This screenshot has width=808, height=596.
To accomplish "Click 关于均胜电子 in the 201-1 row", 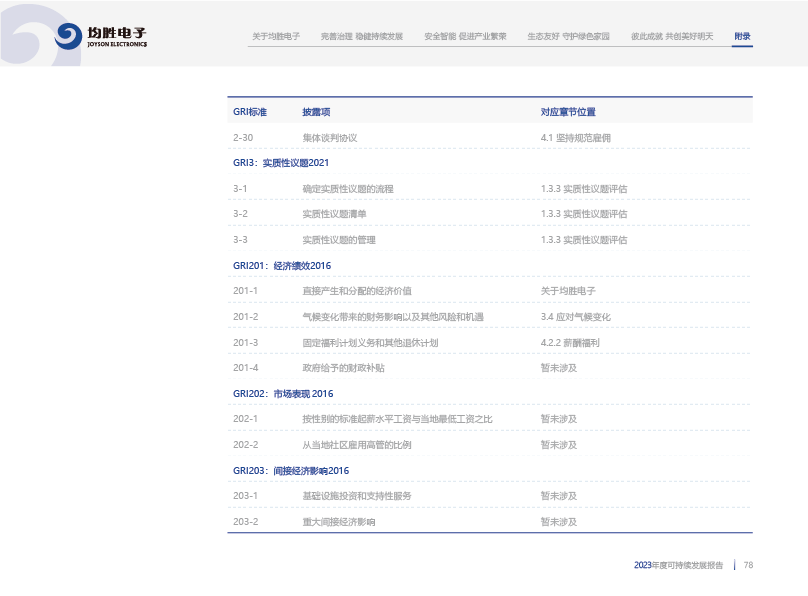I will 568,291.
